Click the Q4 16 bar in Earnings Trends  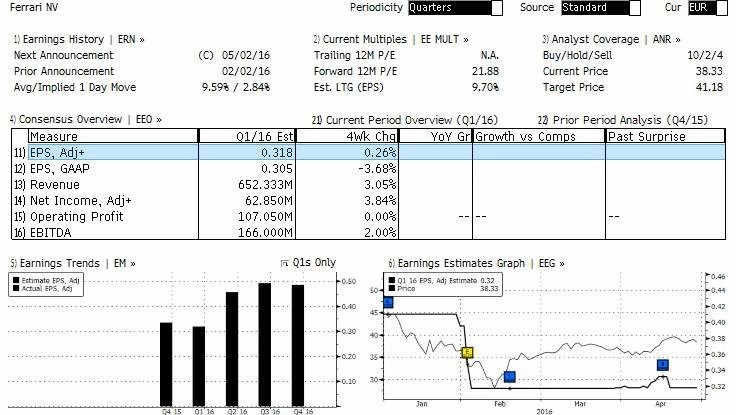coord(298,346)
